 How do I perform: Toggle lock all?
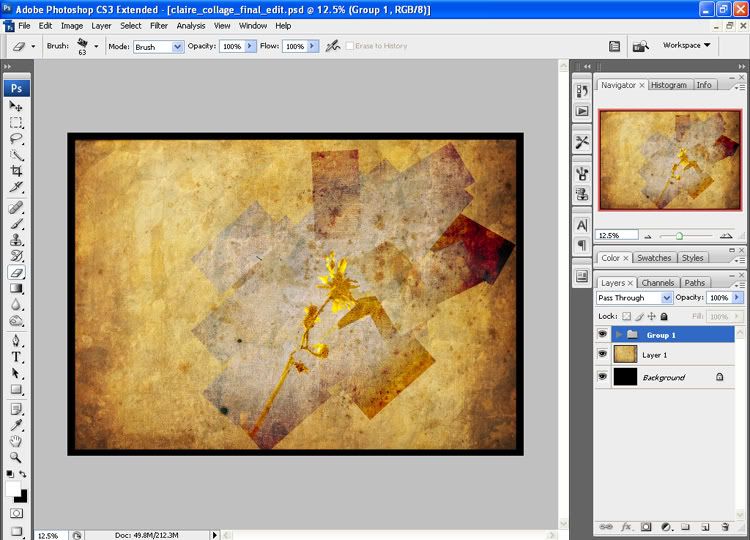coord(664,316)
